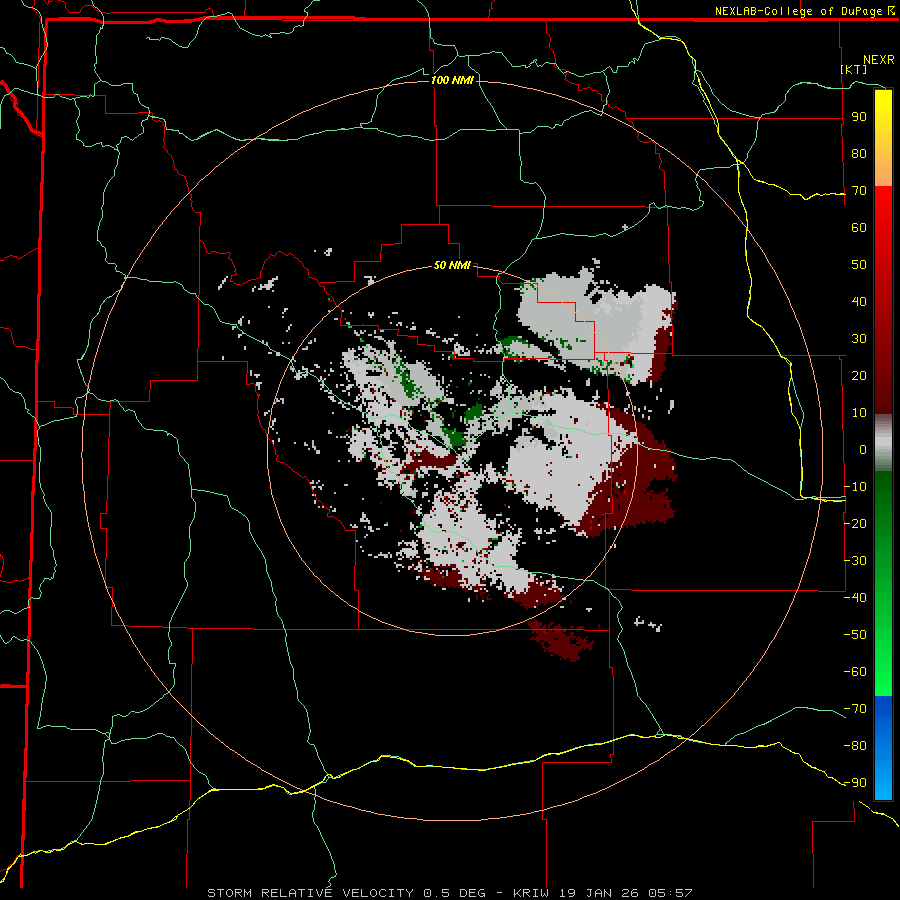Click the 10 value on the velocity scale

coord(859,413)
